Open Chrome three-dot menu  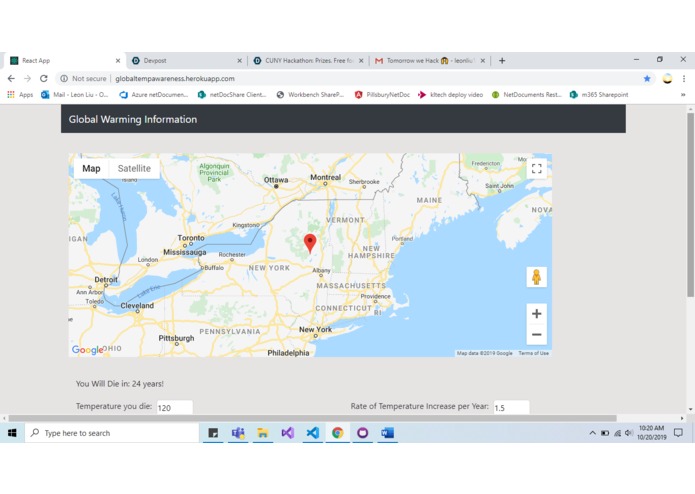tap(684, 78)
